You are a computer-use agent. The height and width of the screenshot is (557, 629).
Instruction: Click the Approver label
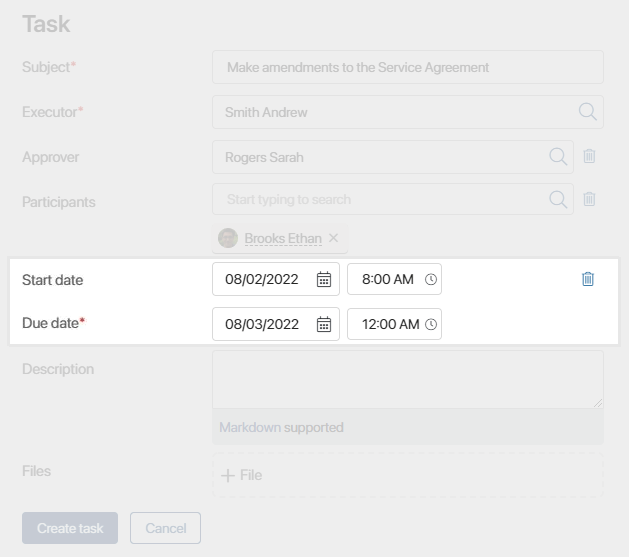51,157
